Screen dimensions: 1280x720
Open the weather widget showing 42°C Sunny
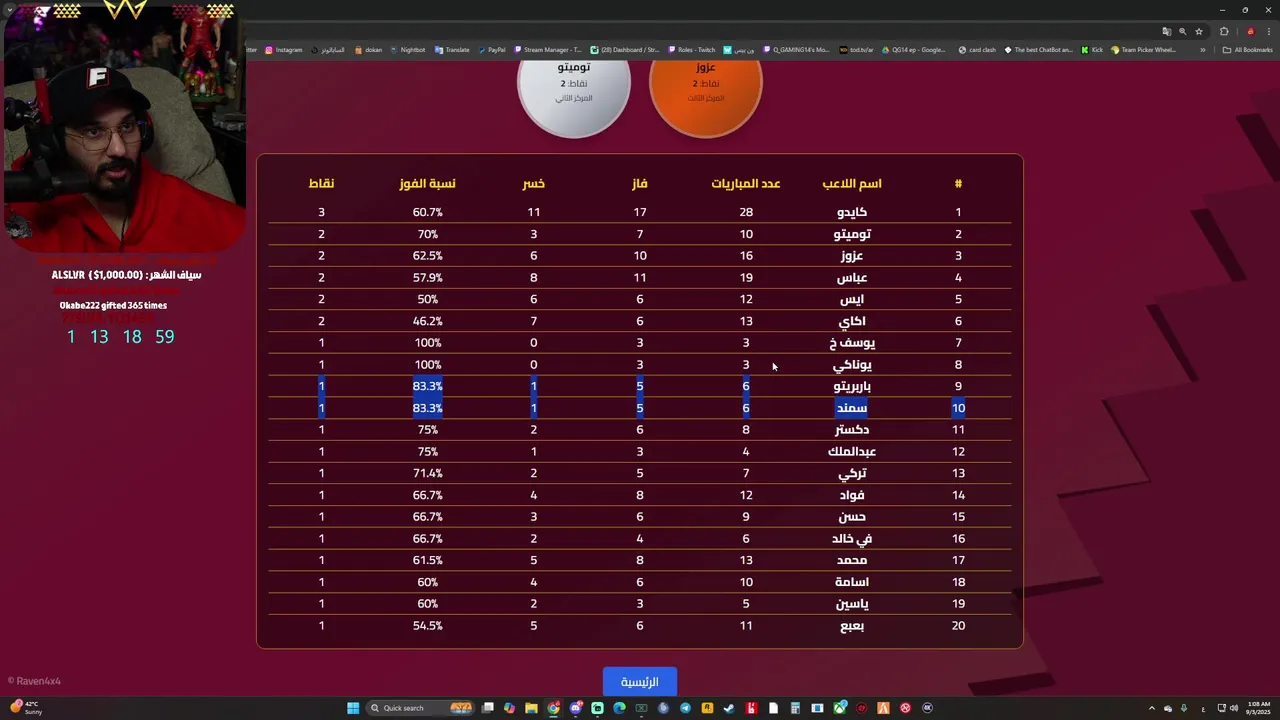(26, 707)
